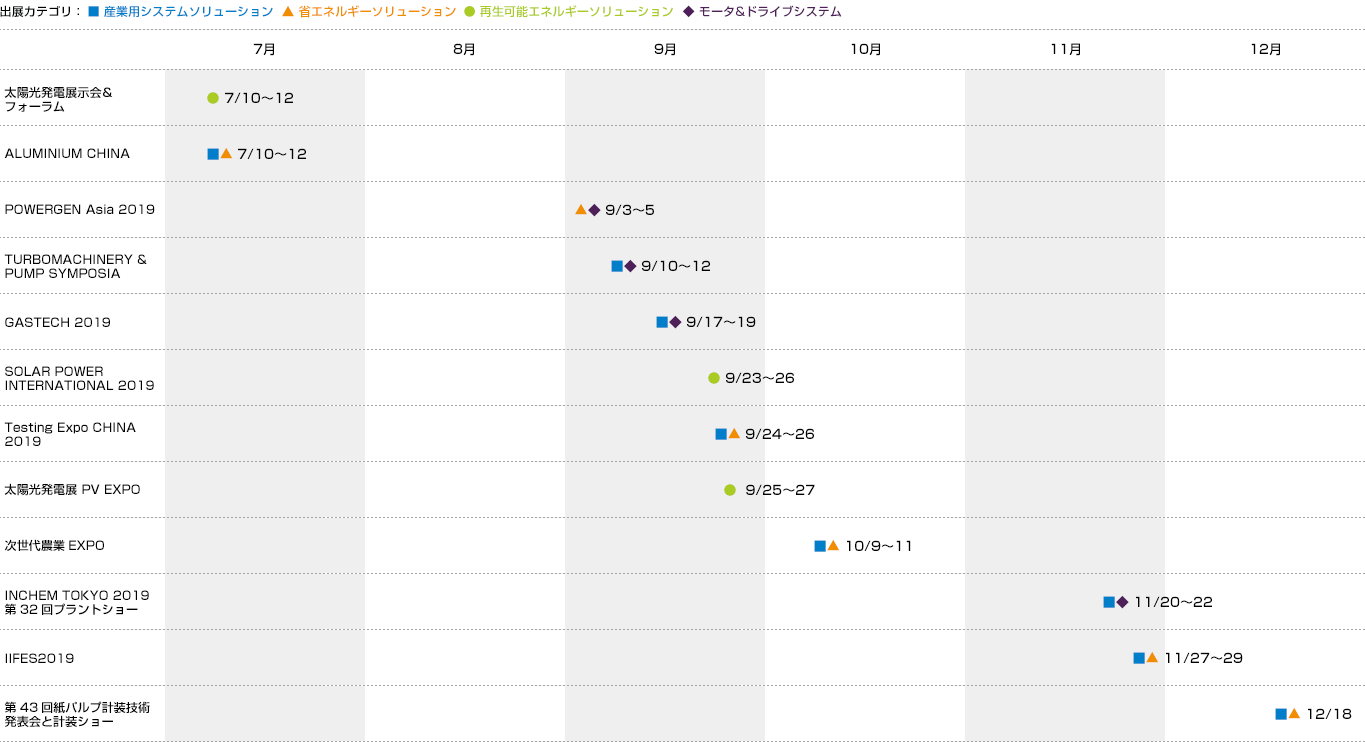Click the 7/10~12 date in the 太陽光発電展示会&フォーラム row
Screen dimensions: 1365x742
[259, 98]
